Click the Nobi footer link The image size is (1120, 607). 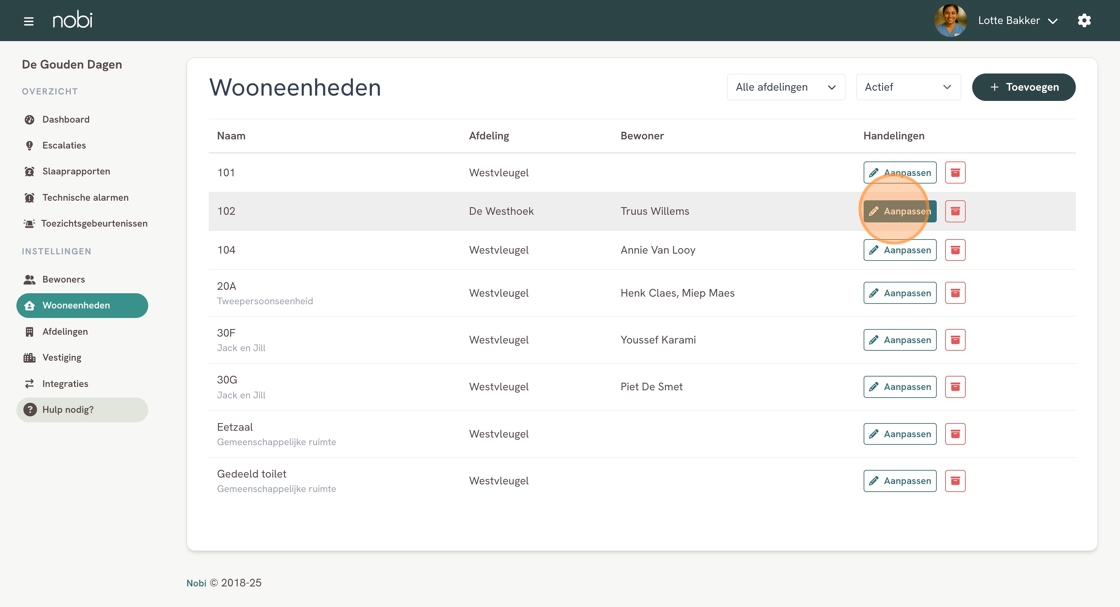pyautogui.click(x=196, y=583)
